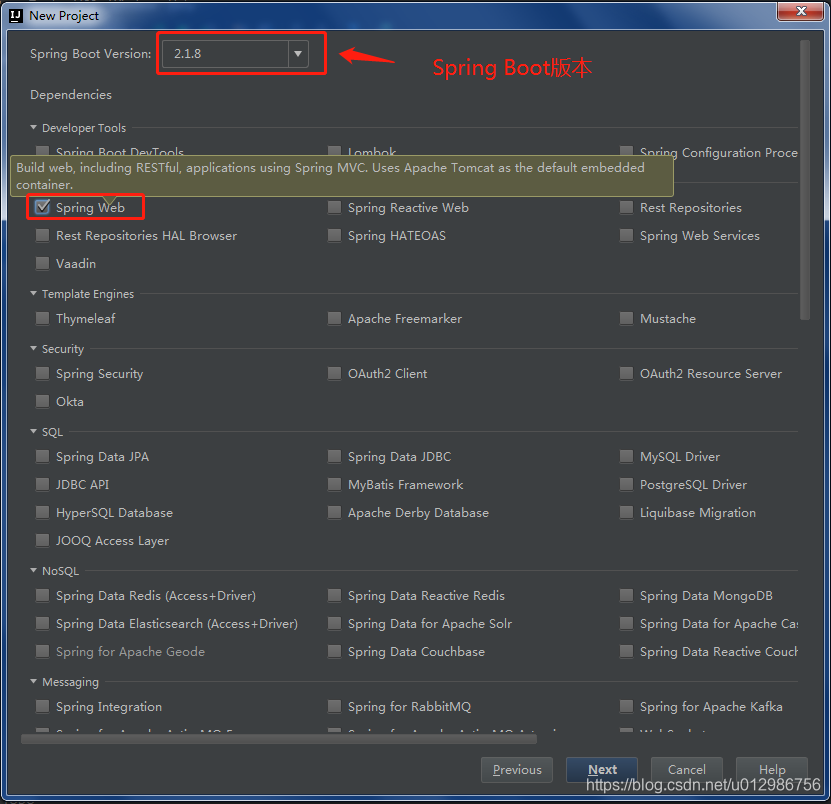Enable Spring for Apache Kafka
Viewport: 831px width, 804px height.
626,707
